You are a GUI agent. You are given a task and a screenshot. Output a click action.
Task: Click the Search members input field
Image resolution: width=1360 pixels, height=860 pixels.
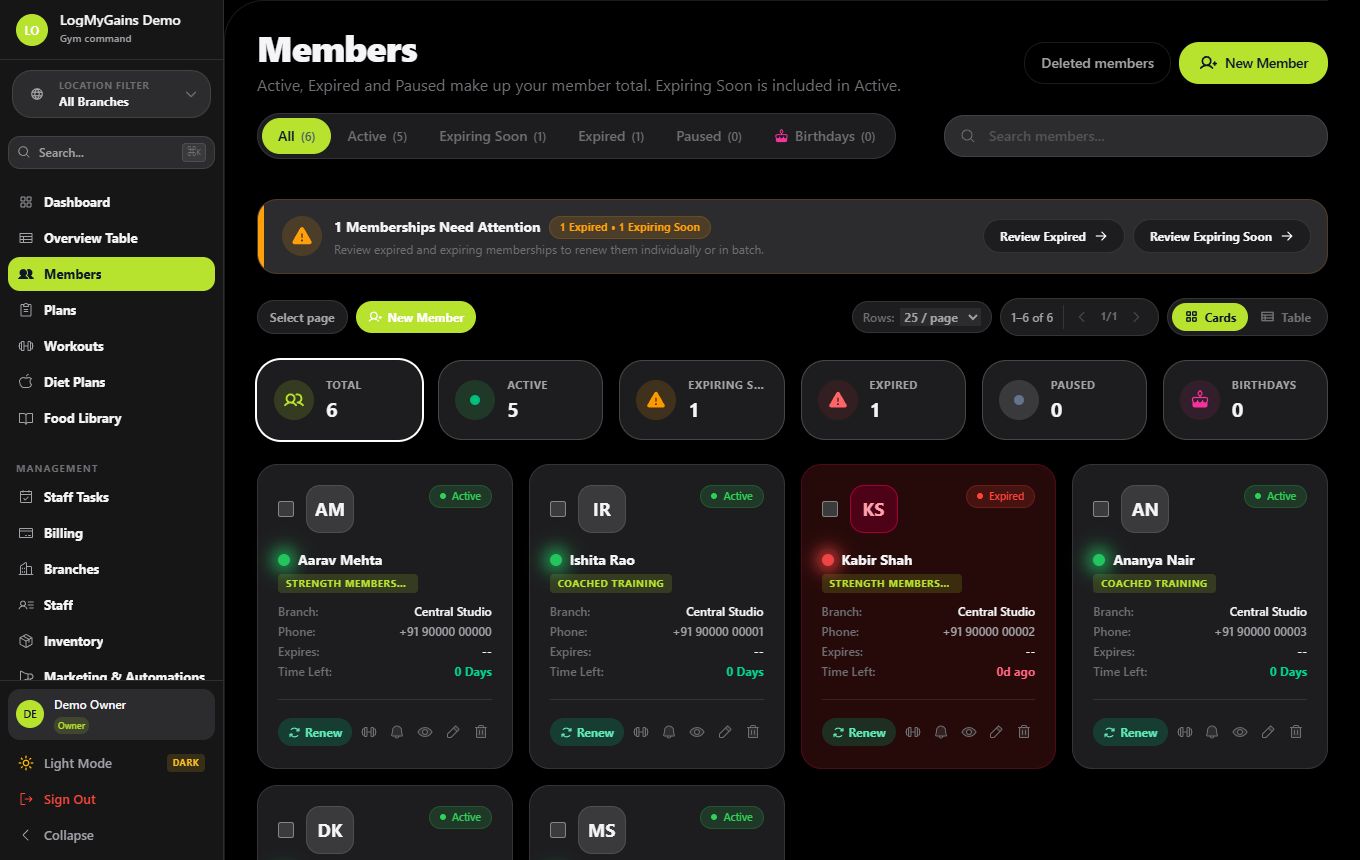pyautogui.click(x=1136, y=136)
